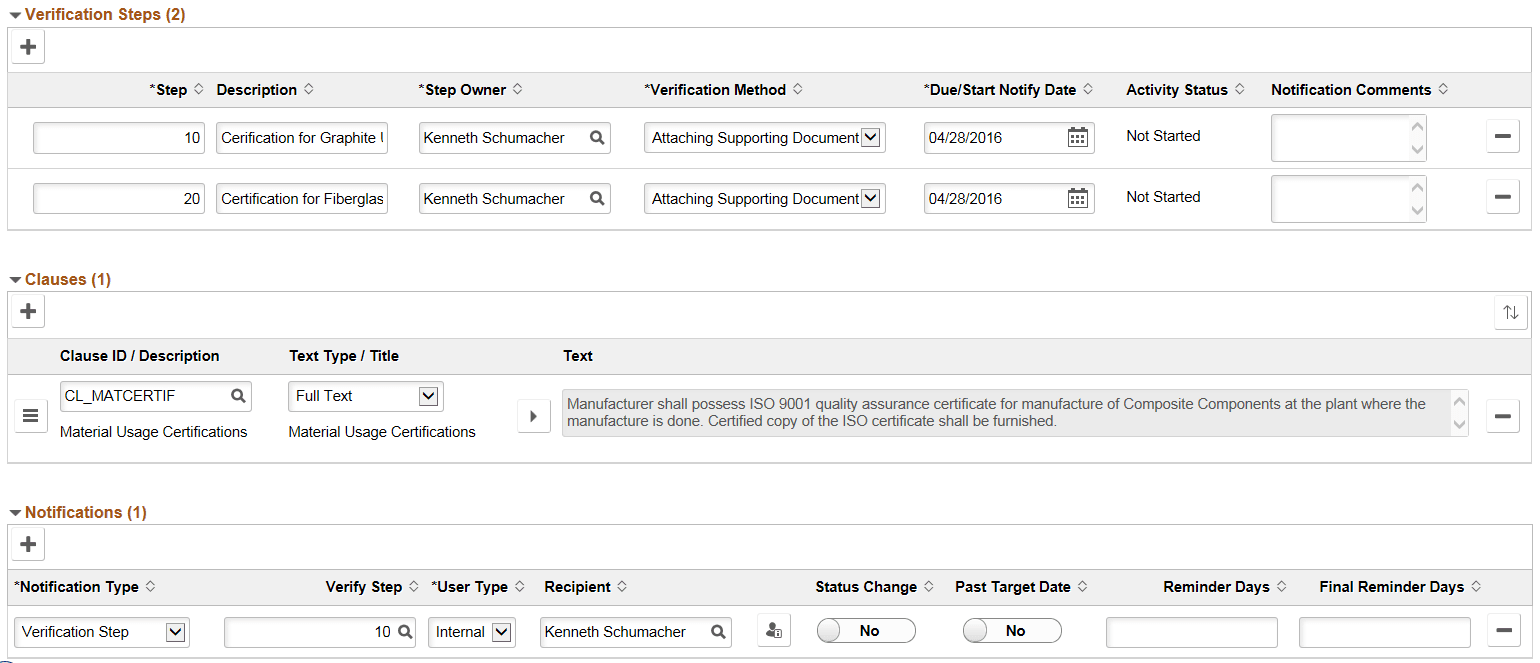Delete the step 20 verification row
1540x663 pixels.
pos(1503,197)
